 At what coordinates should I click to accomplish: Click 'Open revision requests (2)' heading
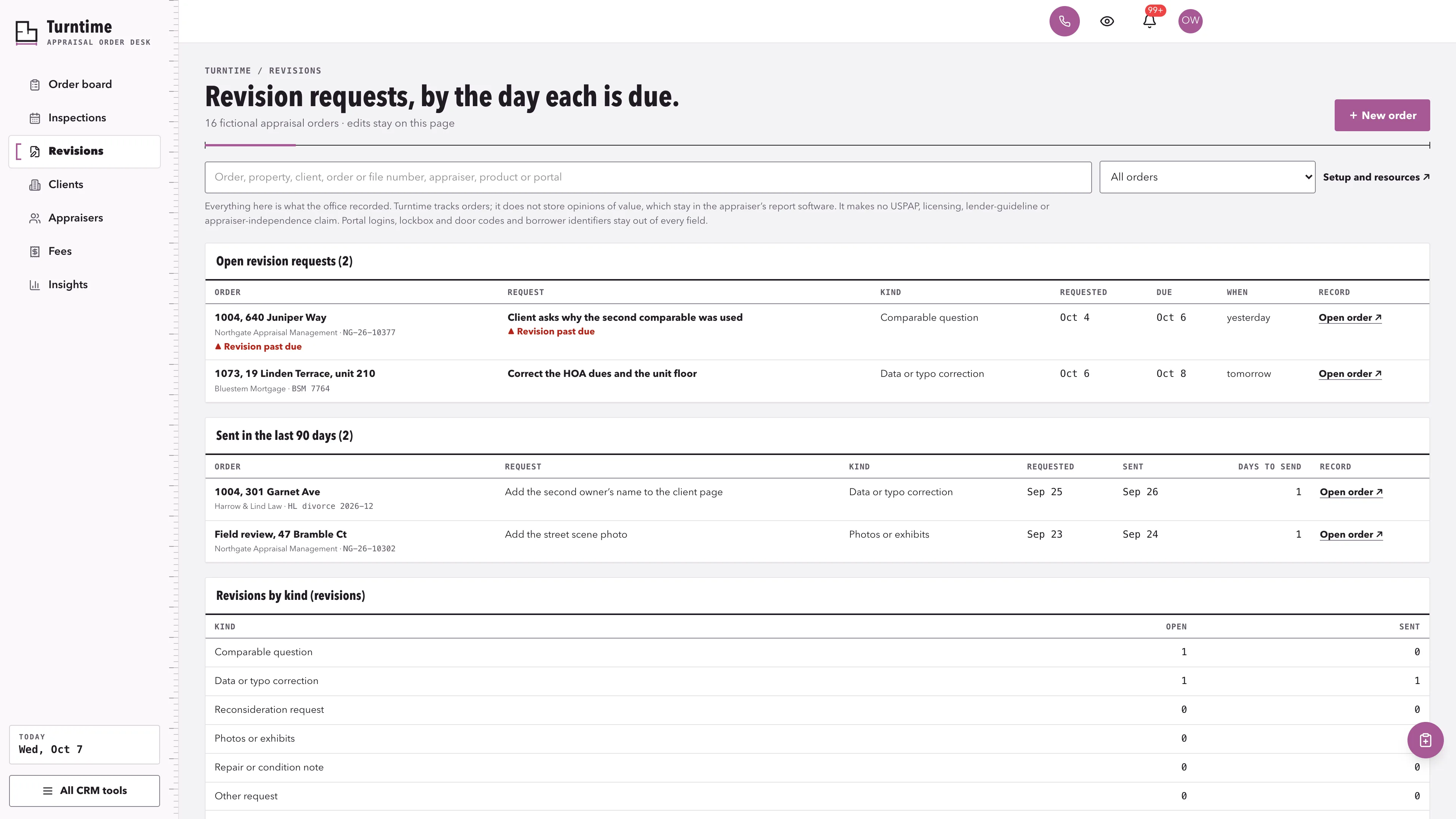click(x=284, y=261)
